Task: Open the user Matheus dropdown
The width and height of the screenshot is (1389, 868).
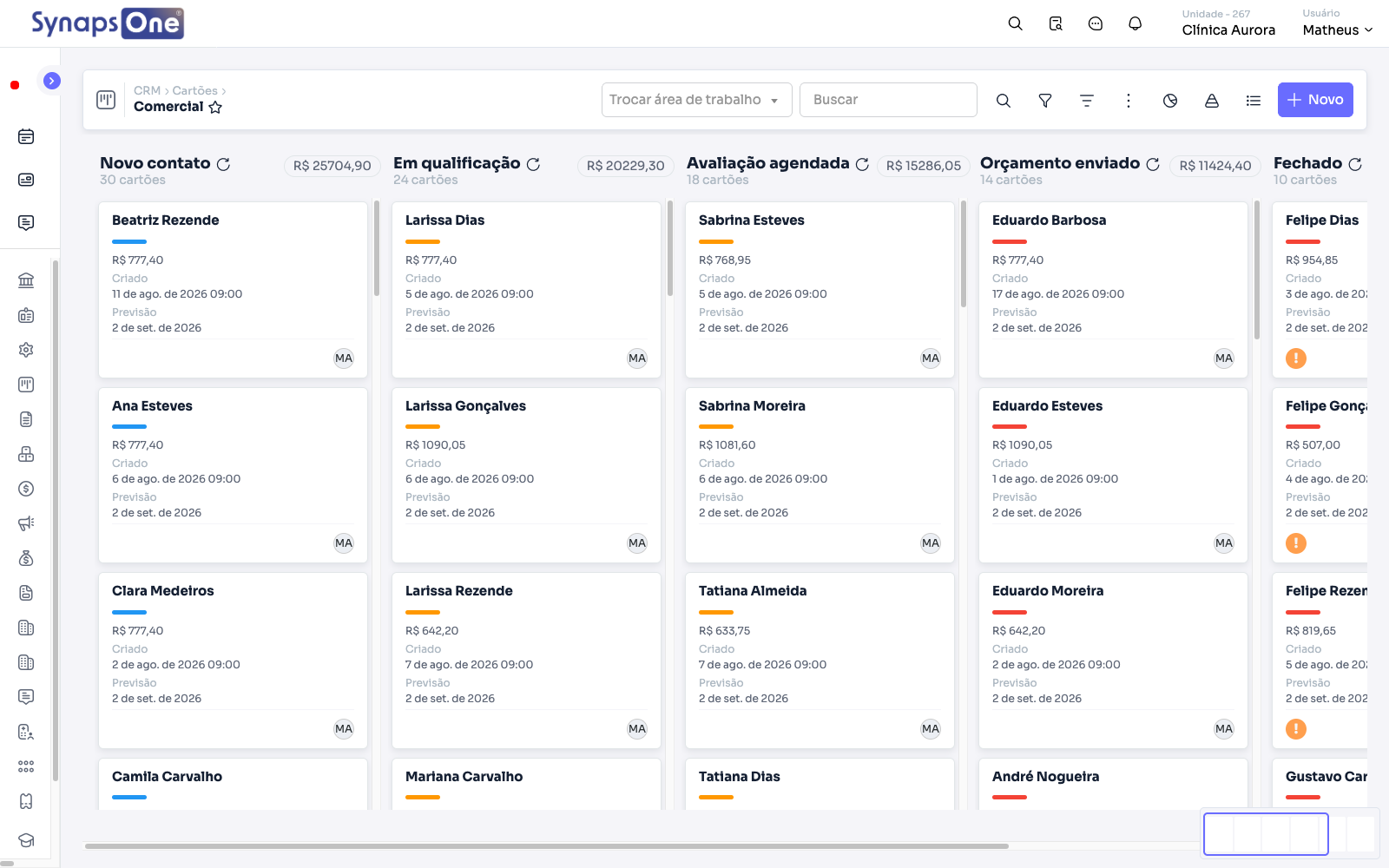Action: pos(1338,30)
